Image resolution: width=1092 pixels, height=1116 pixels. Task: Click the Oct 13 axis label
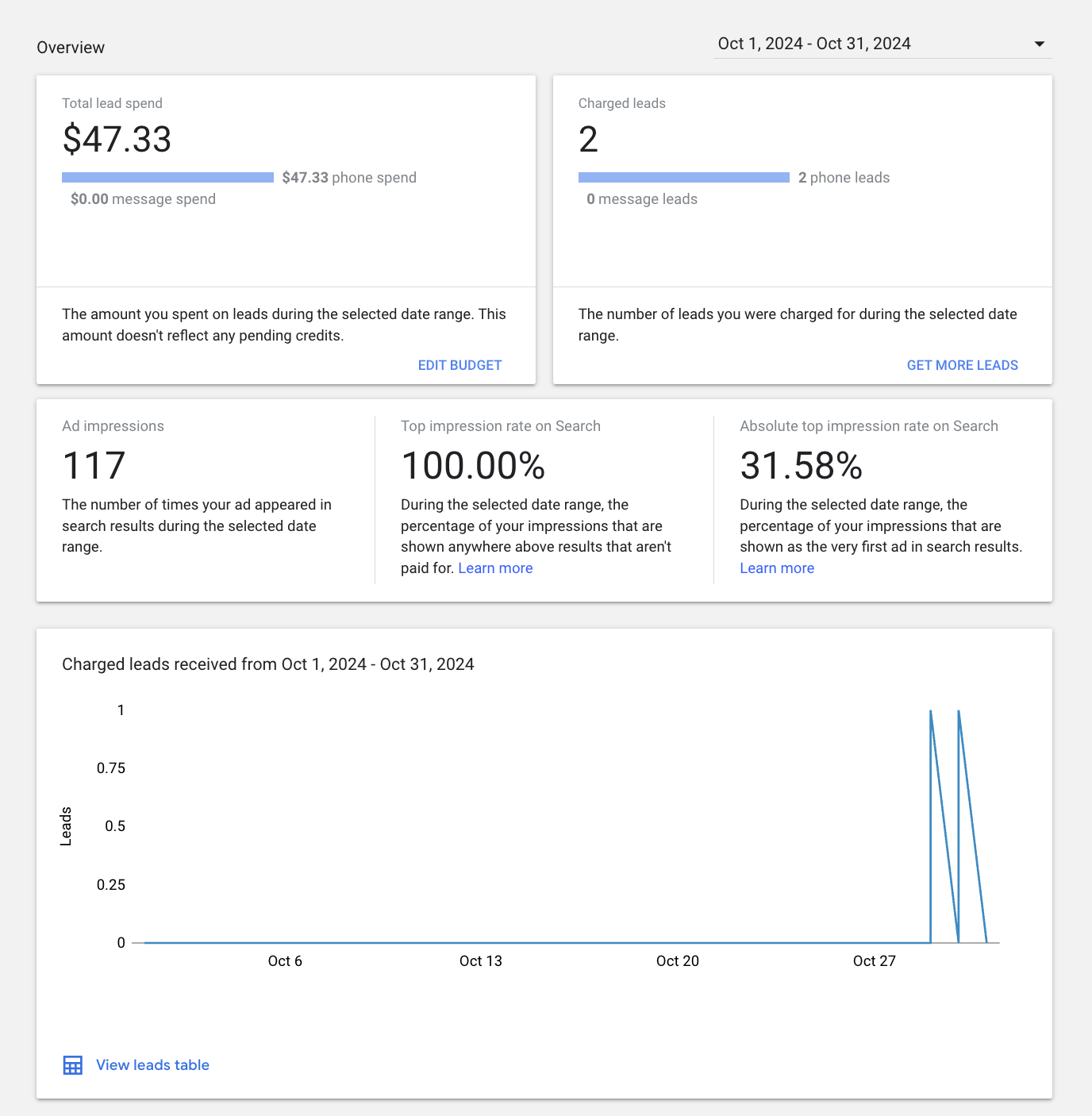[x=480, y=961]
